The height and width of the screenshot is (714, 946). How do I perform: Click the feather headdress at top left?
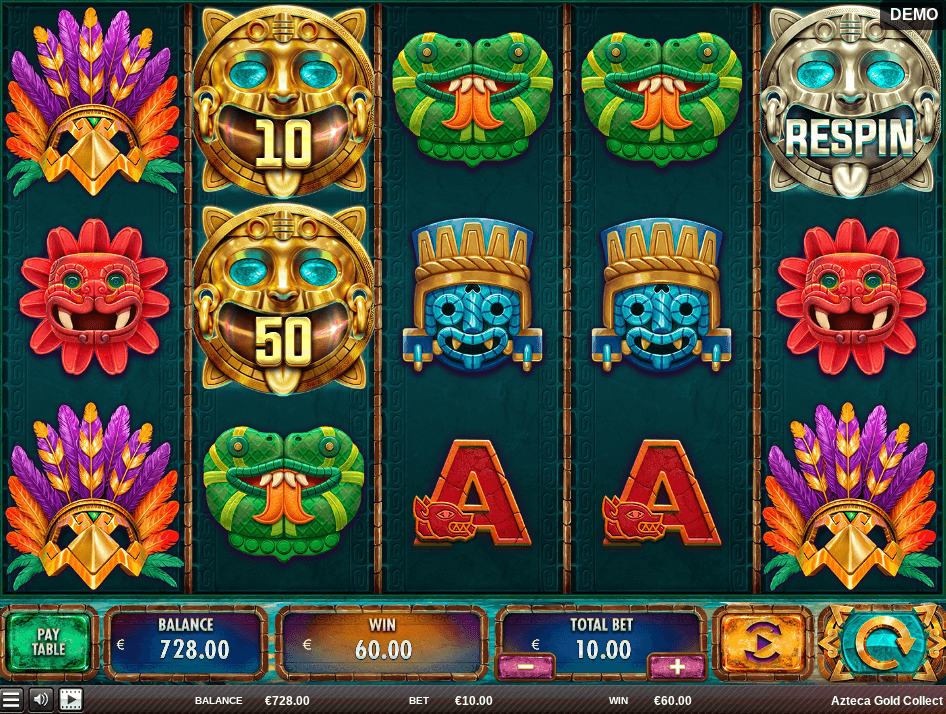[94, 101]
